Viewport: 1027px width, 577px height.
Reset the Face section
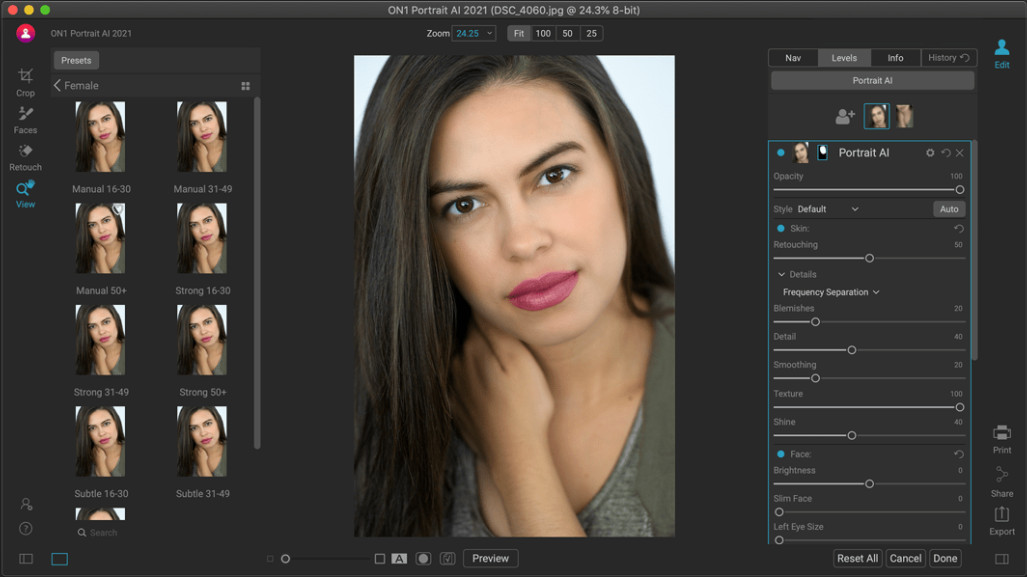(x=959, y=454)
